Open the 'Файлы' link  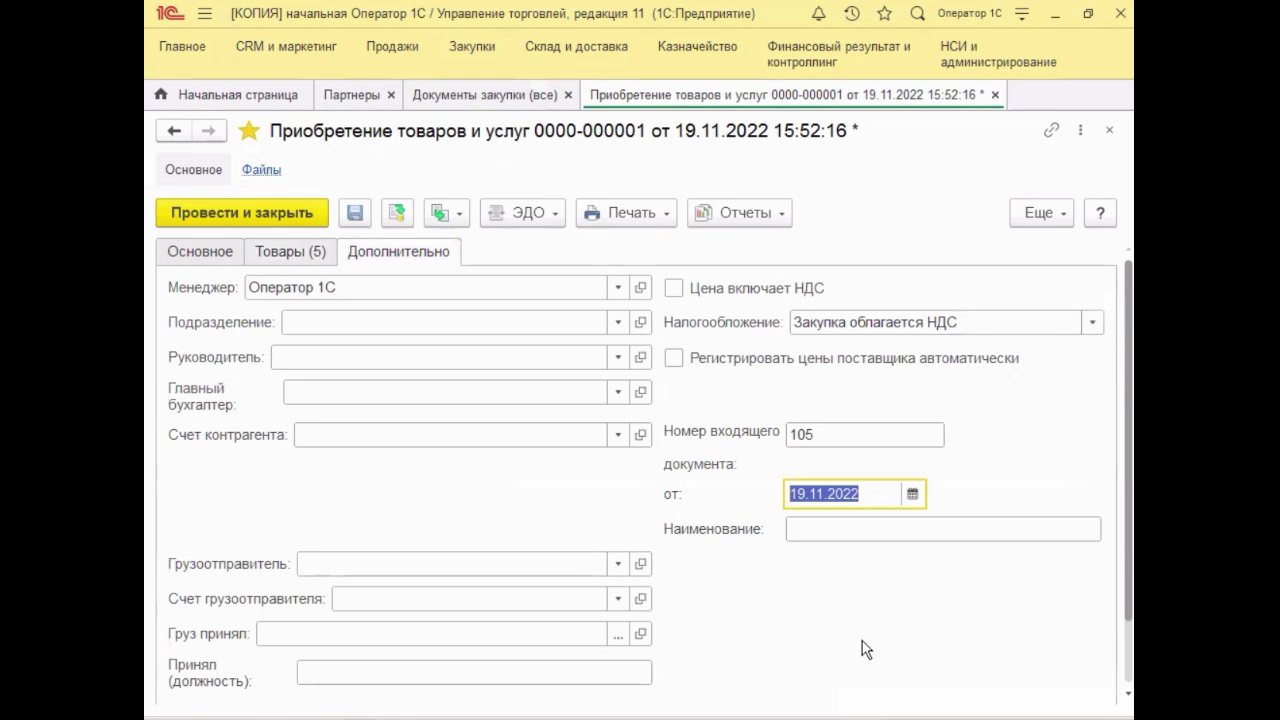tap(261, 170)
